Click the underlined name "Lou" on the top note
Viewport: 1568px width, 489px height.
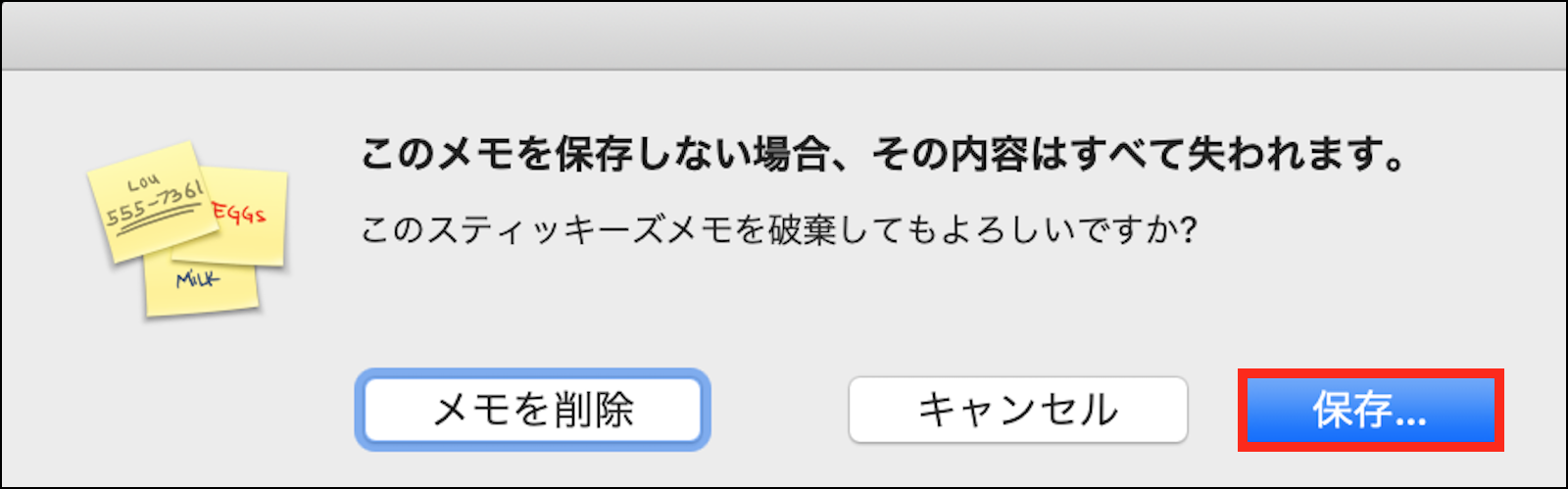143,183
